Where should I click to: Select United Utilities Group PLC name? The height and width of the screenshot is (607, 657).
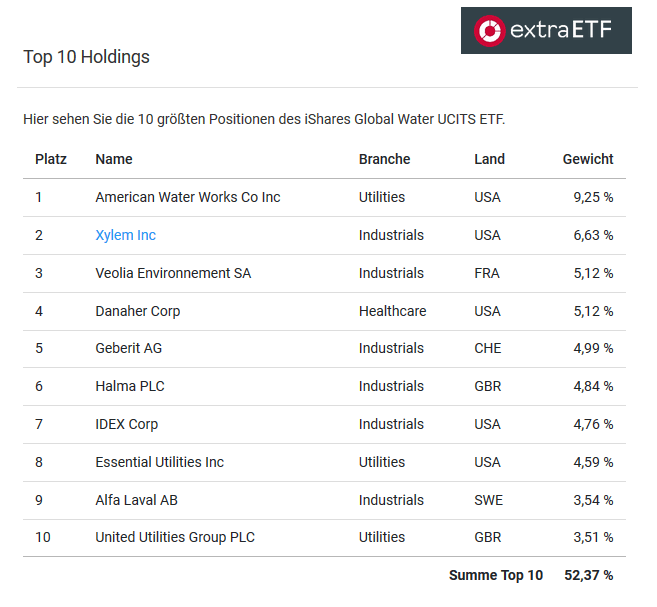coord(175,537)
